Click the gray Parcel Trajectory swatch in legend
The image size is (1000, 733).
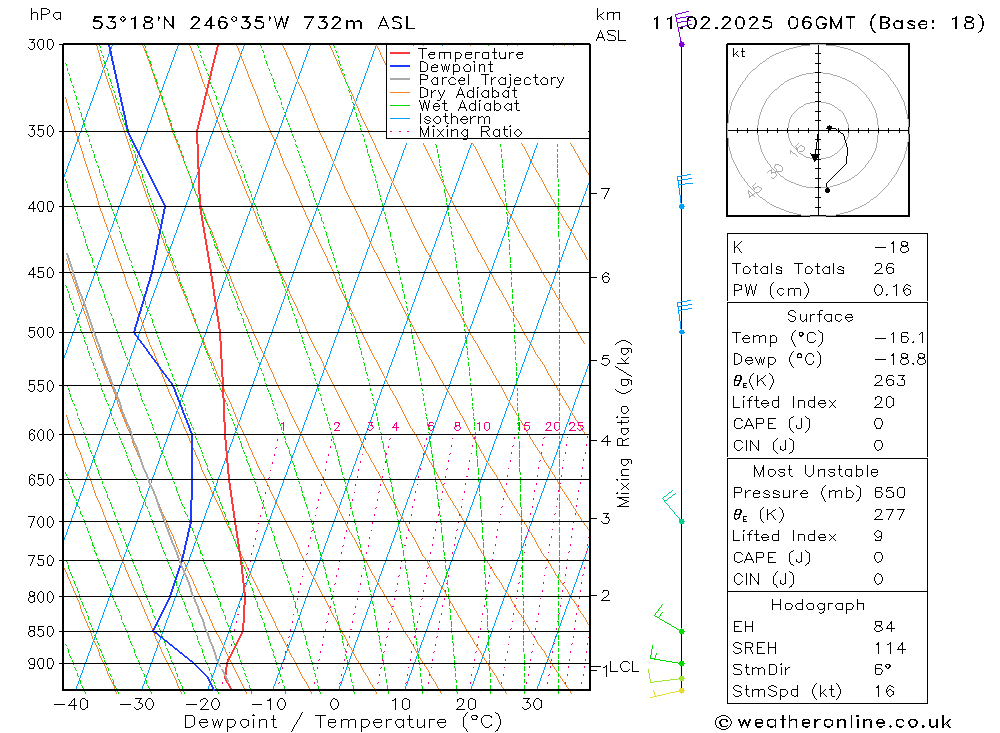point(400,79)
